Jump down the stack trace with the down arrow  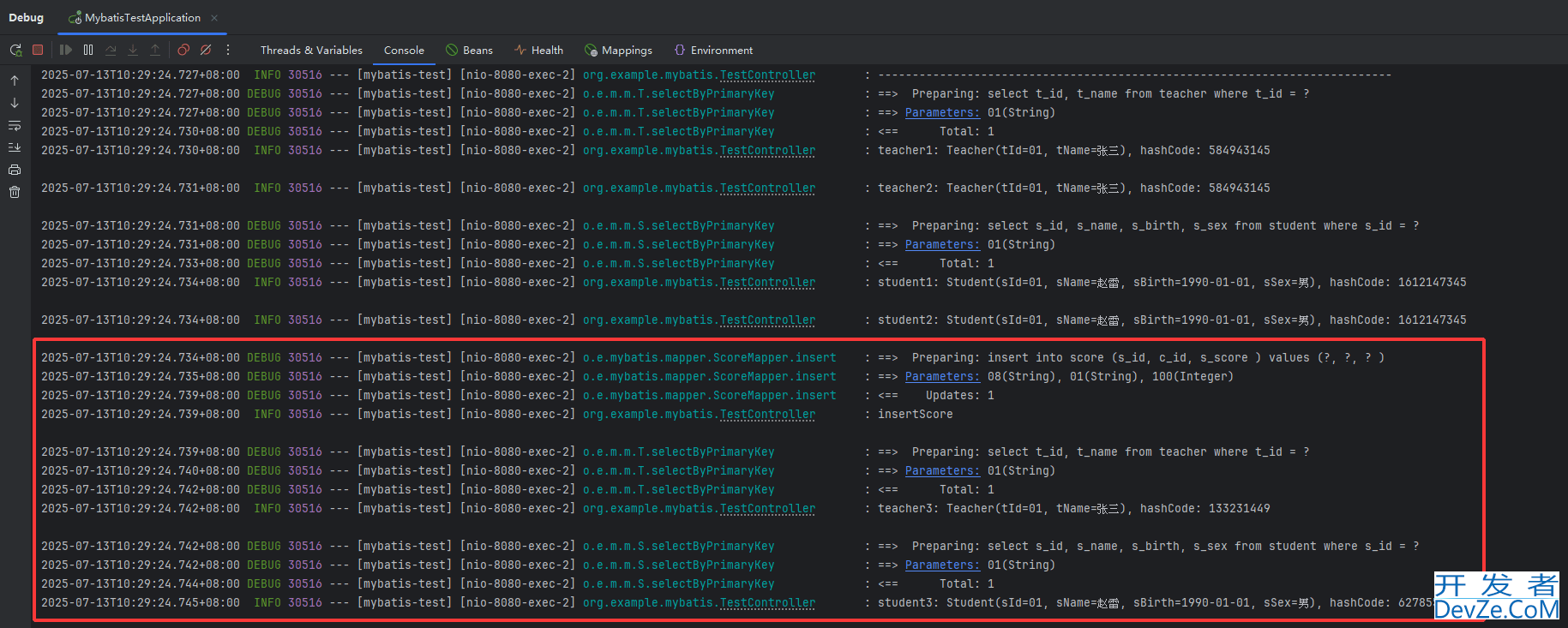15,103
